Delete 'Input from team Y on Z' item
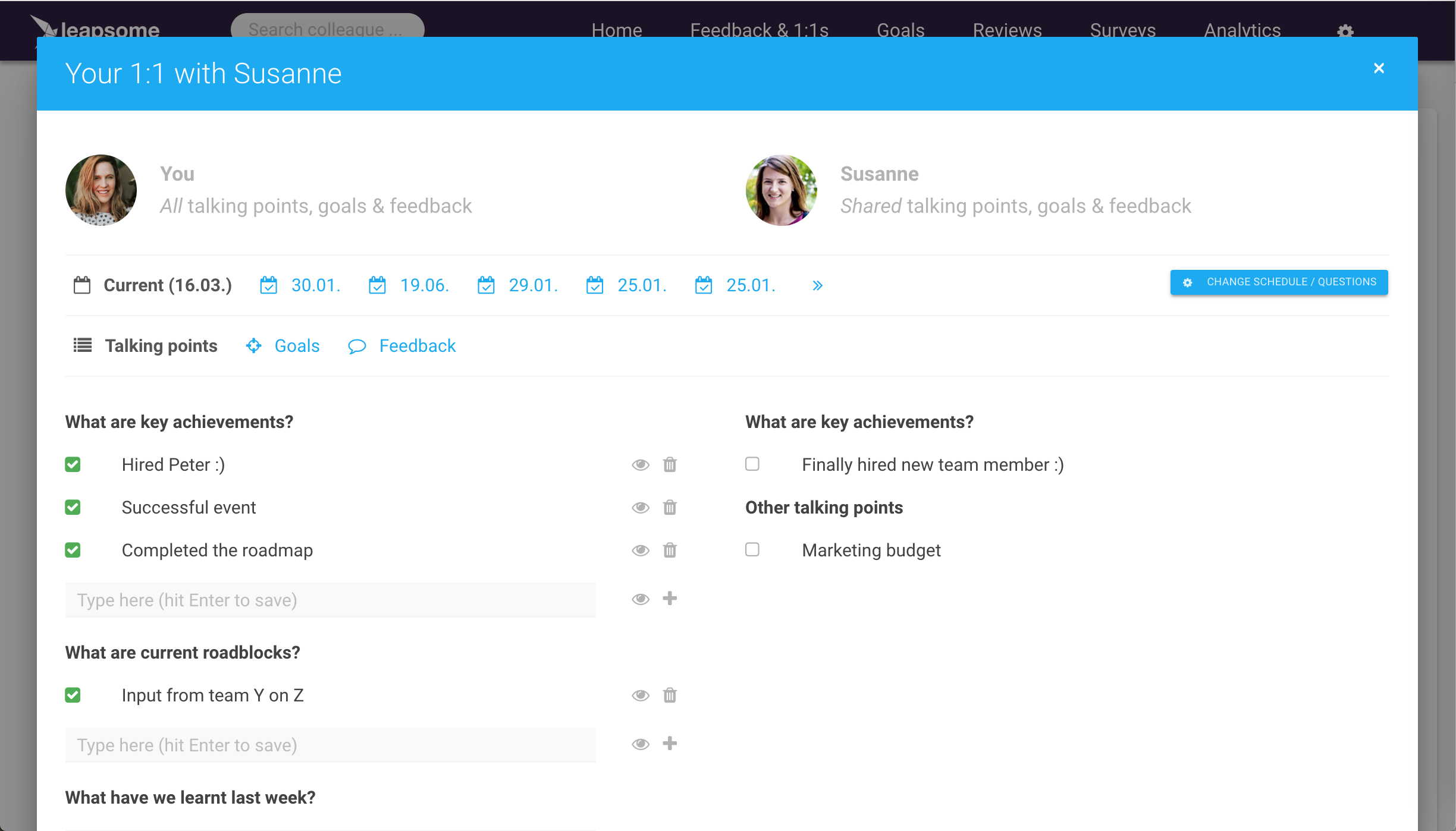Viewport: 1456px width, 831px height. (x=670, y=695)
